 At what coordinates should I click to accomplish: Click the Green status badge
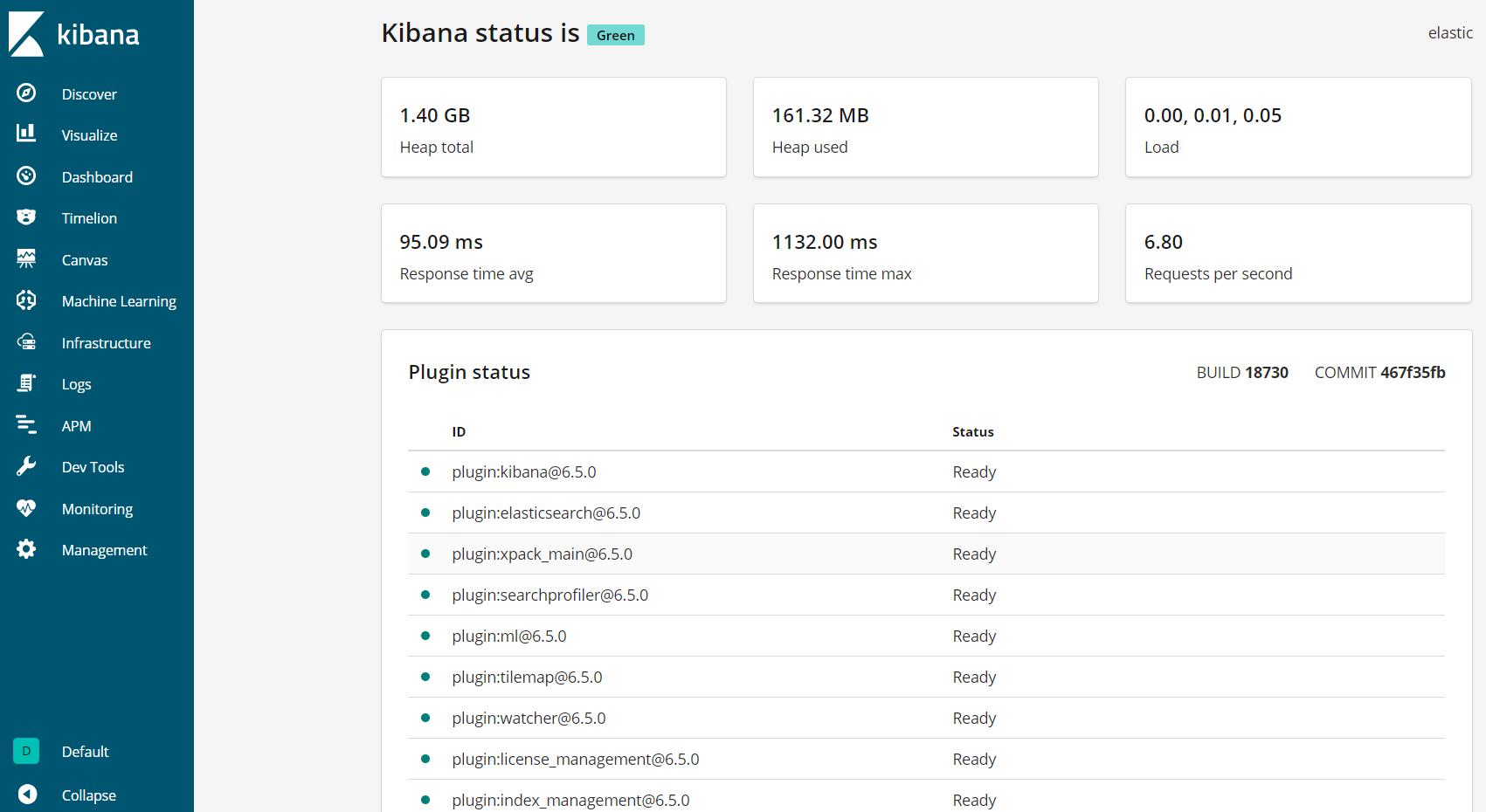(x=615, y=35)
